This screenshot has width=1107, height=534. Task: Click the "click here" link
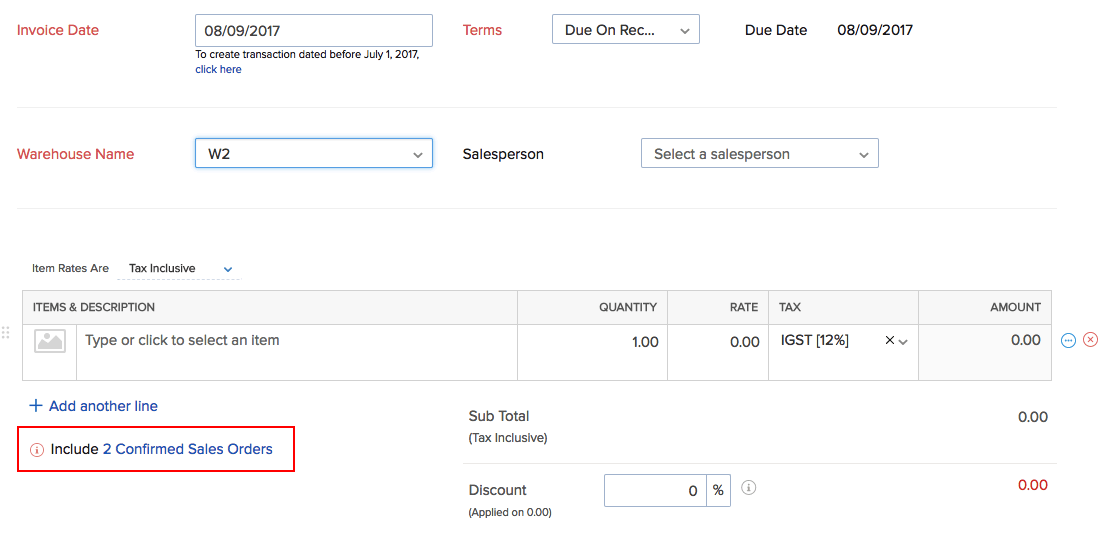click(218, 70)
